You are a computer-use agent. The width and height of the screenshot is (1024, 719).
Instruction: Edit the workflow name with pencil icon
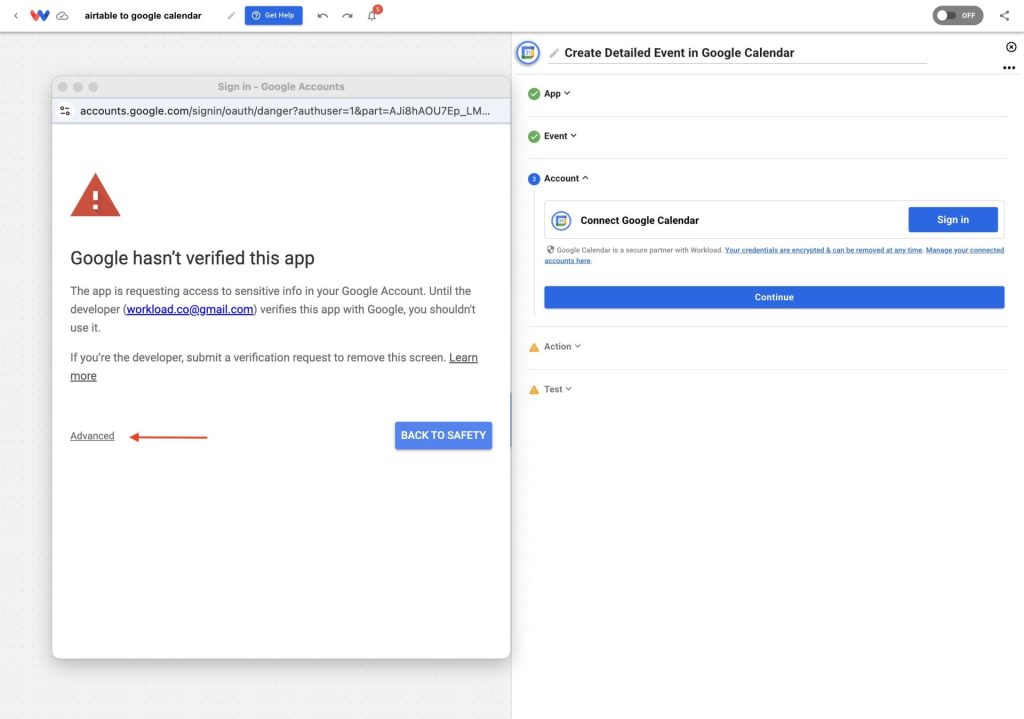pos(231,15)
